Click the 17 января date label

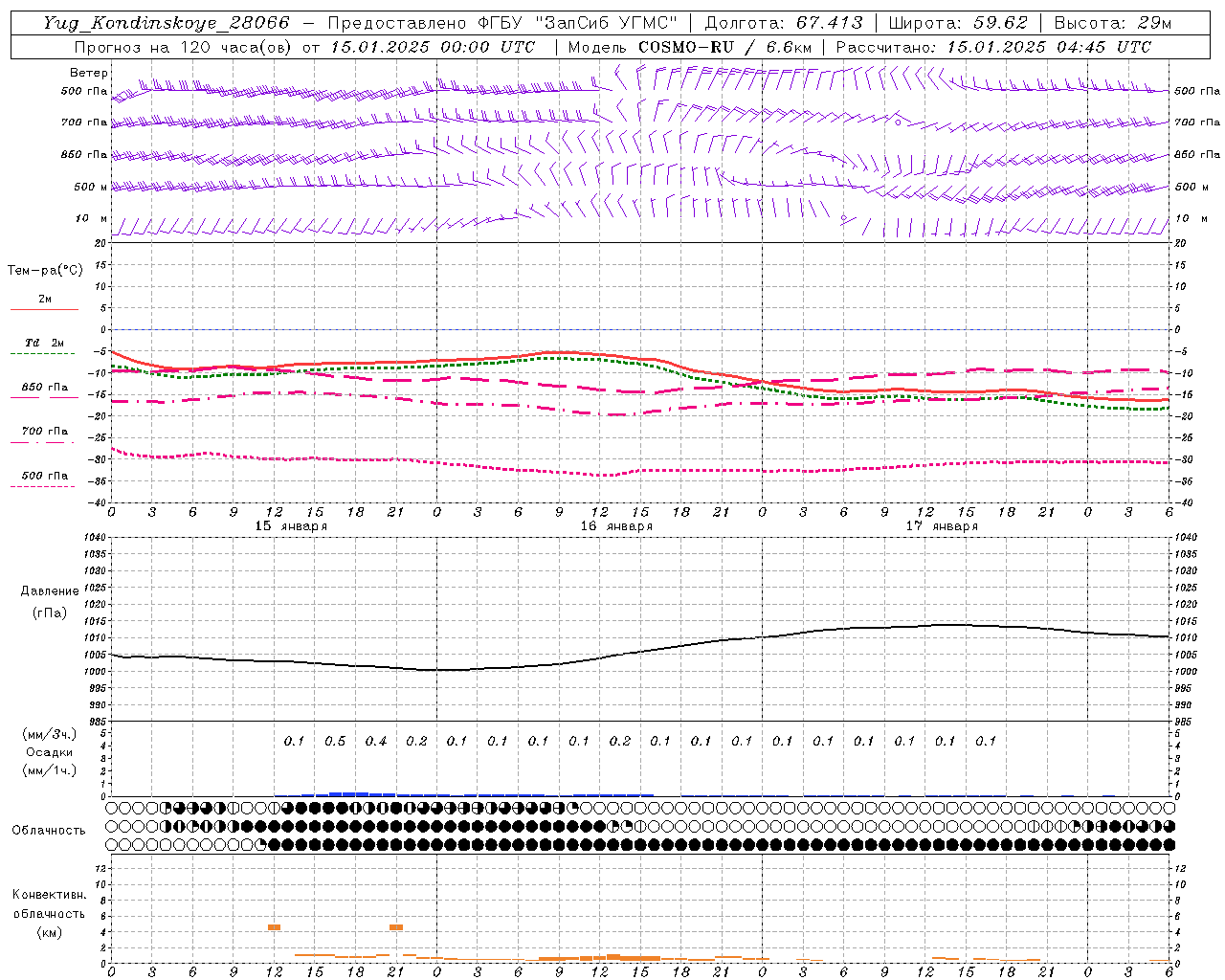942,526
